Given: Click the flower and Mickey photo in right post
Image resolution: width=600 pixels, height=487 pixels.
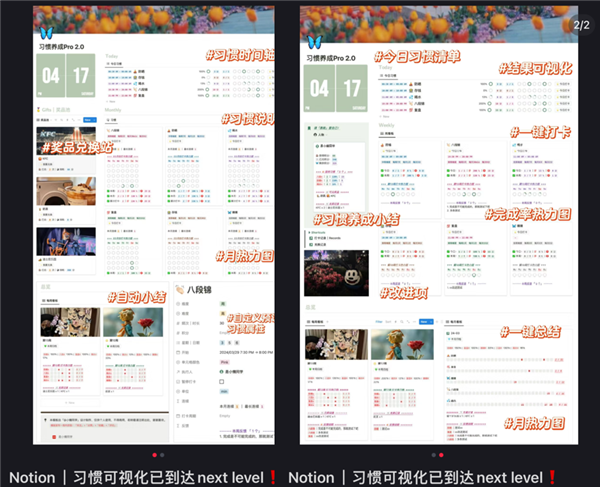Looking at the screenshot, I should (x=338, y=273).
